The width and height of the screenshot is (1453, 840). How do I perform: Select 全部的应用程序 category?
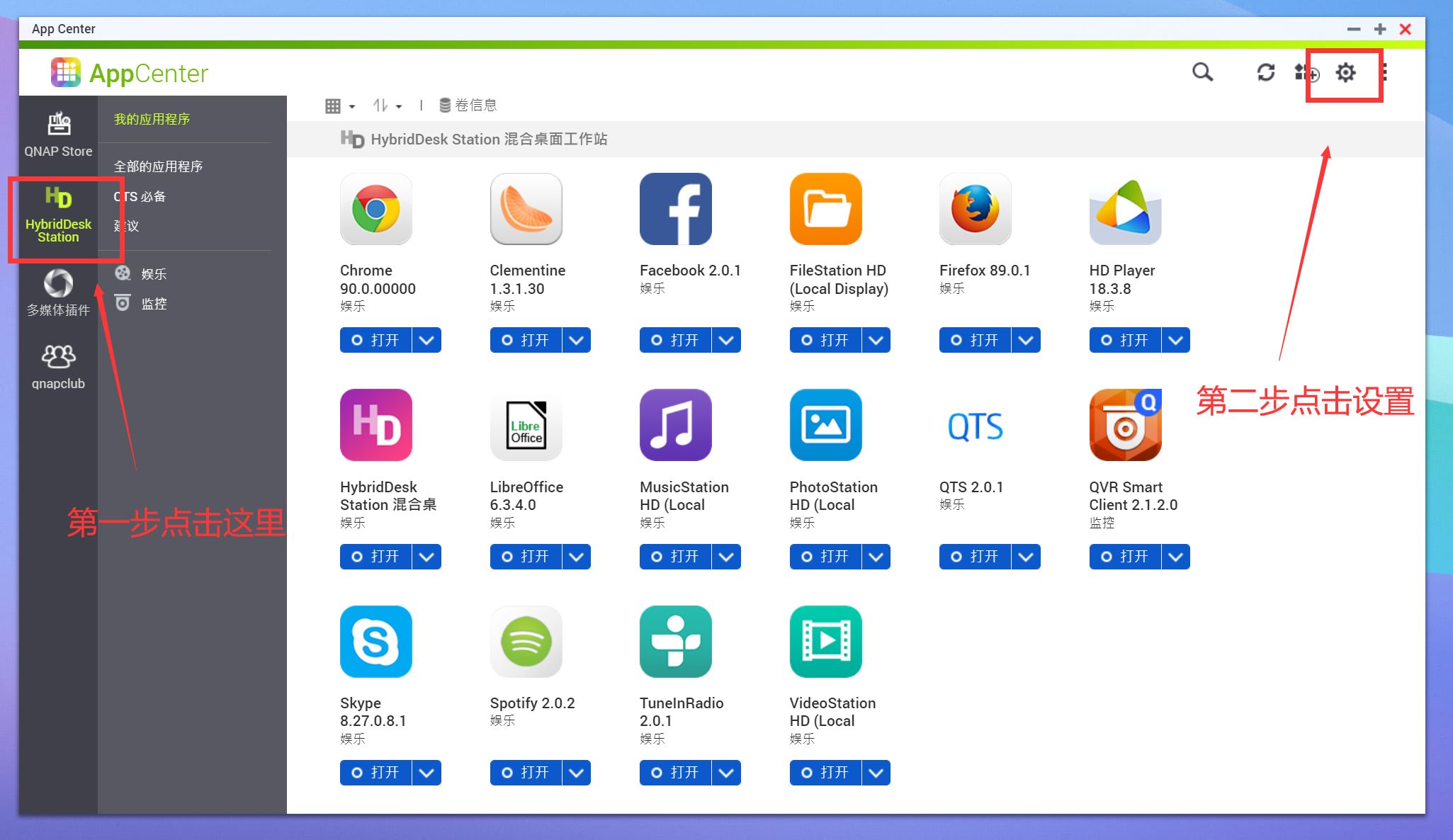[x=158, y=166]
